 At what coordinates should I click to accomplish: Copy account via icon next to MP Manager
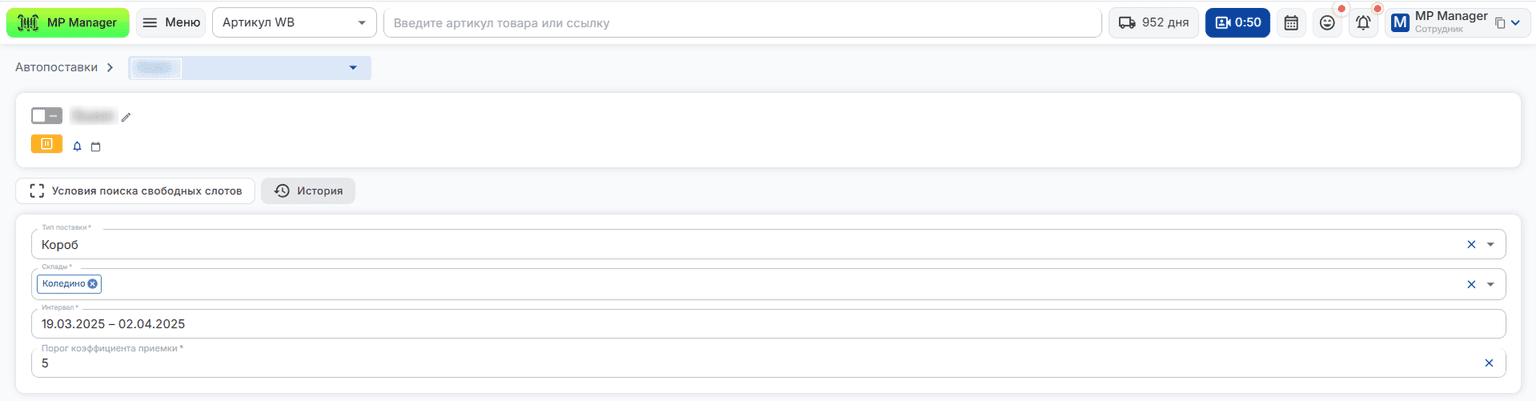coord(1500,23)
